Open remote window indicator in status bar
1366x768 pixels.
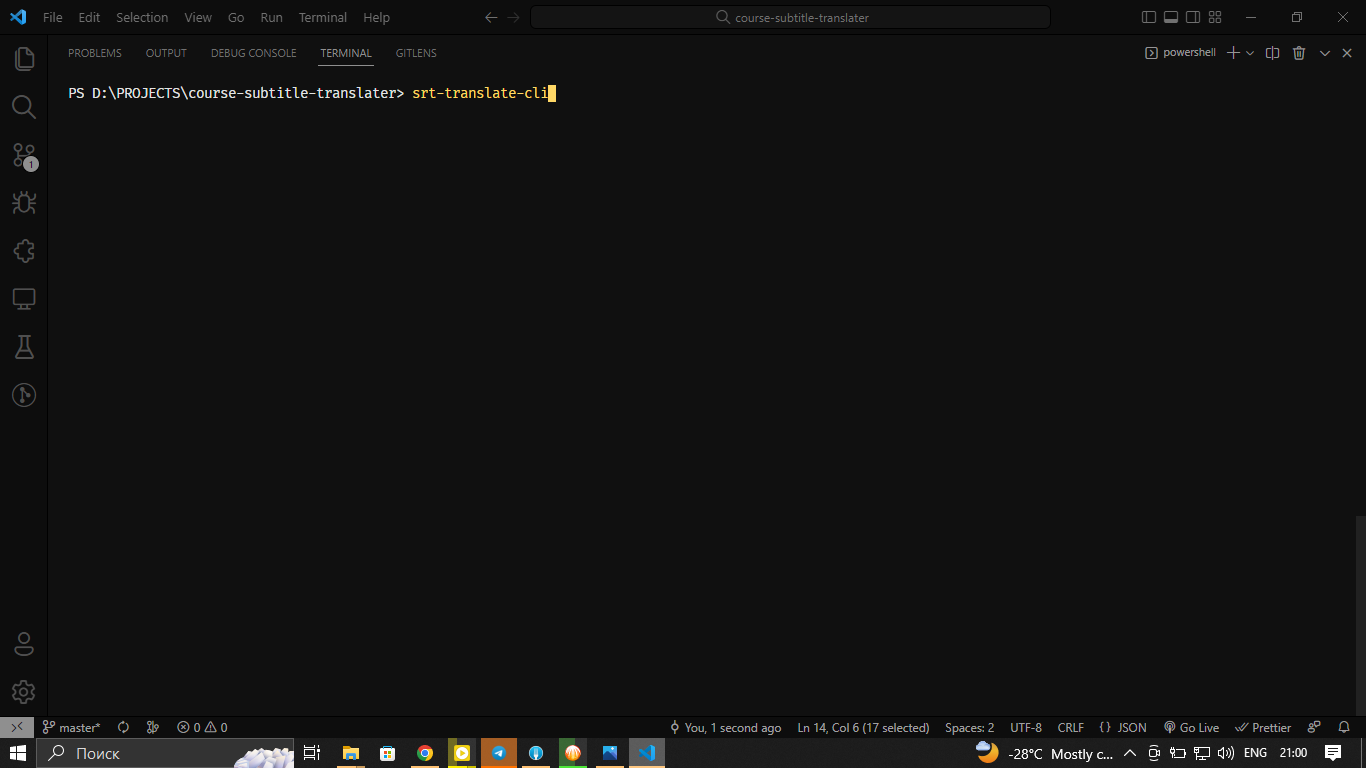(17, 727)
